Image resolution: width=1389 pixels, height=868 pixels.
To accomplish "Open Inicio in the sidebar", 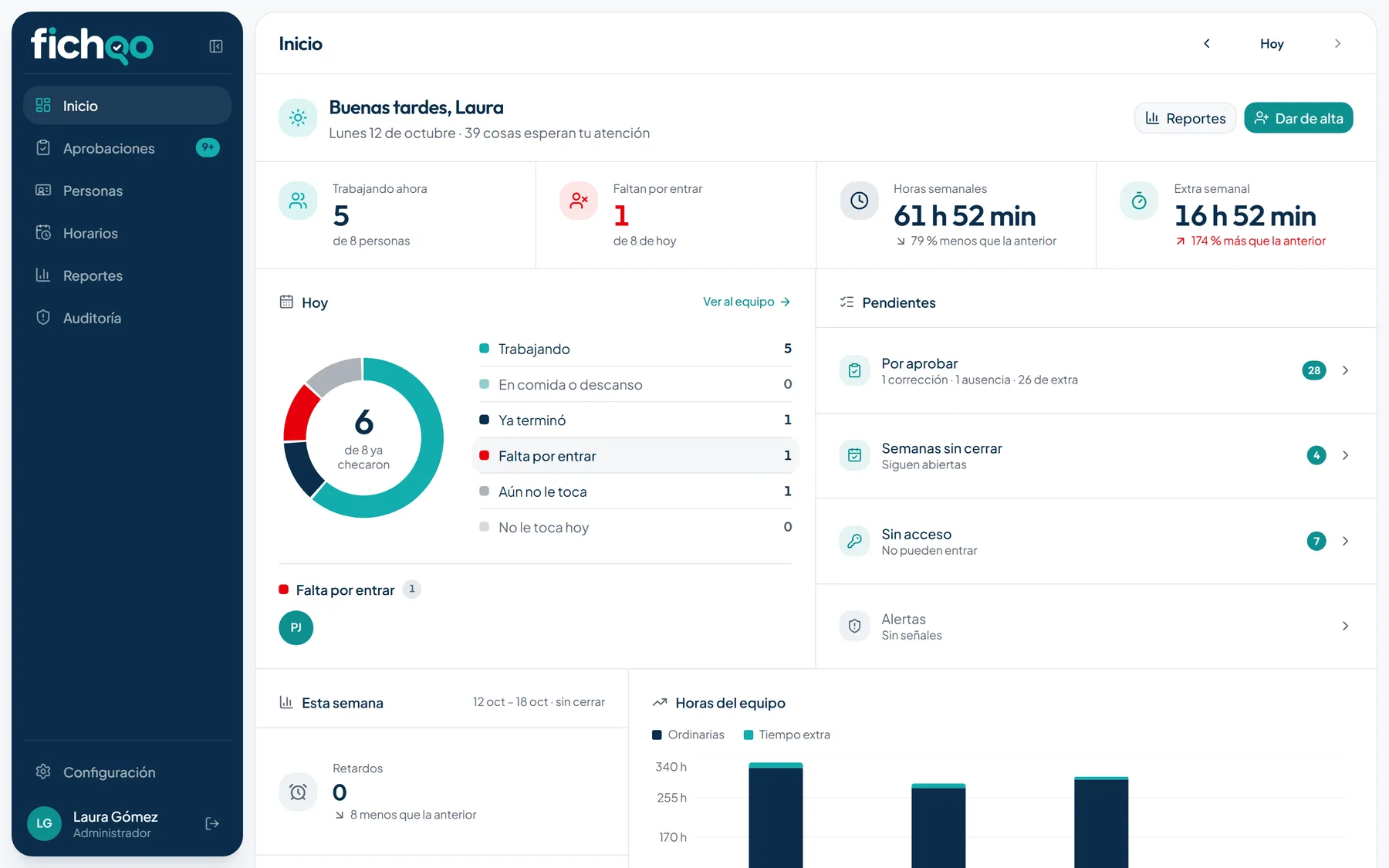I will [127, 106].
